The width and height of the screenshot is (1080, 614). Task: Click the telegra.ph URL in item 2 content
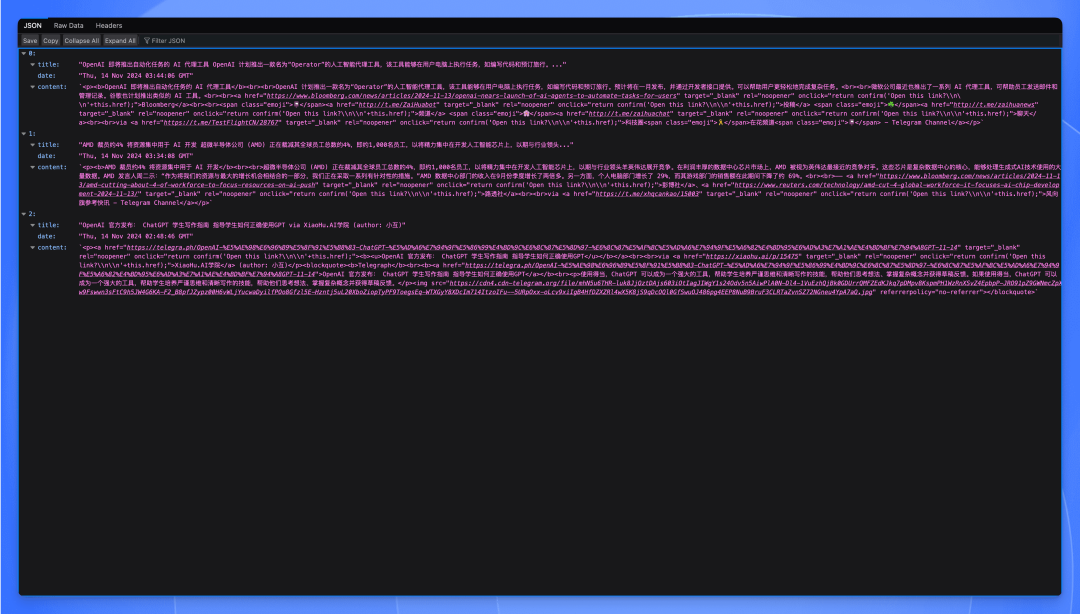543,247
